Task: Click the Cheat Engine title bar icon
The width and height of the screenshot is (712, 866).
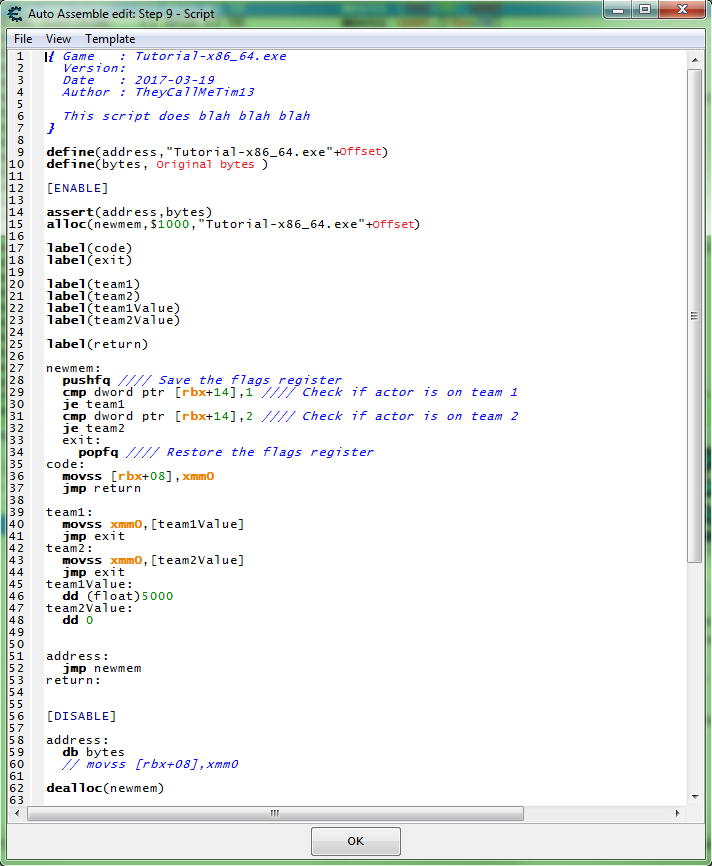Action: point(15,13)
